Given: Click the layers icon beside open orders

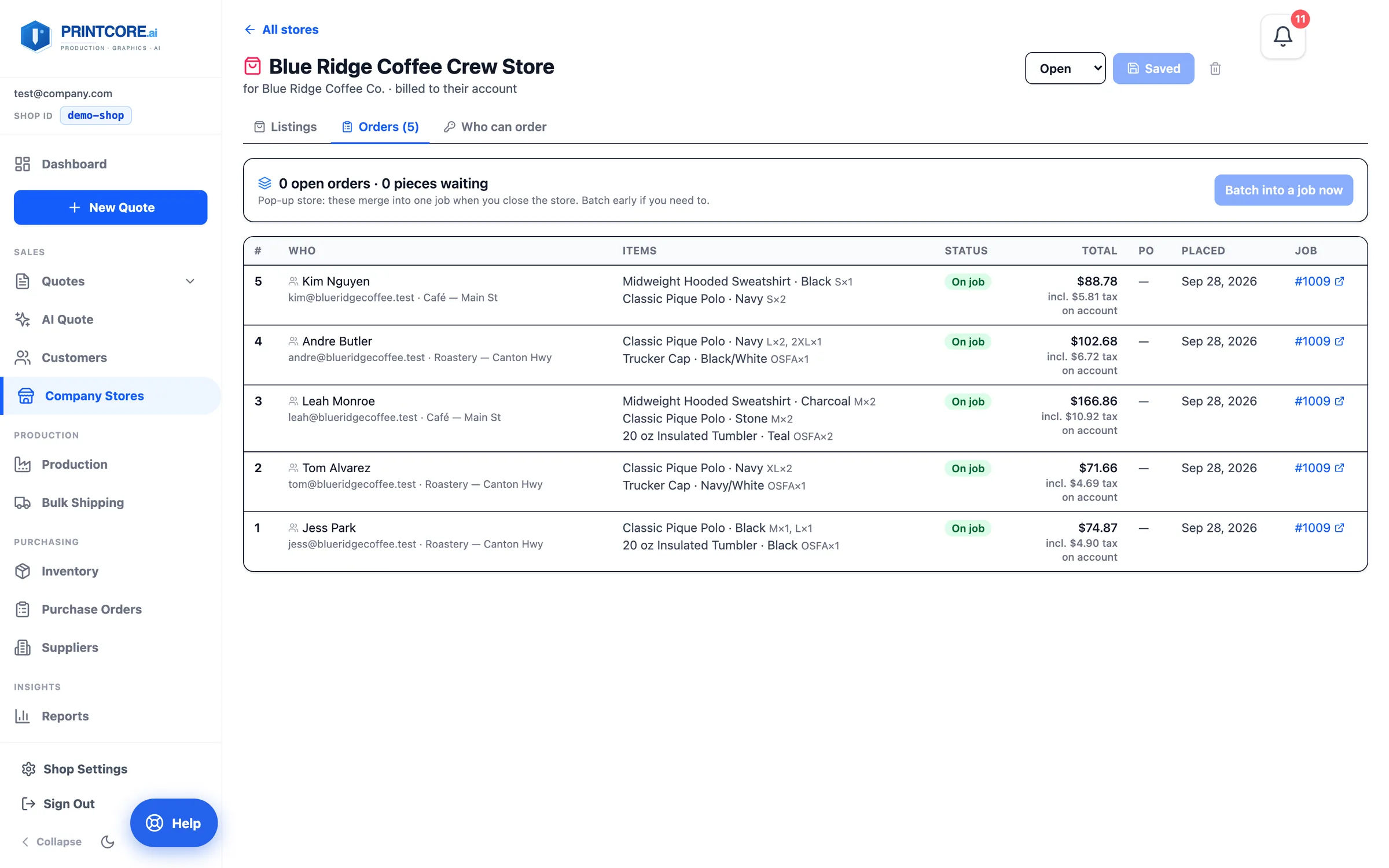Looking at the screenshot, I should (264, 183).
